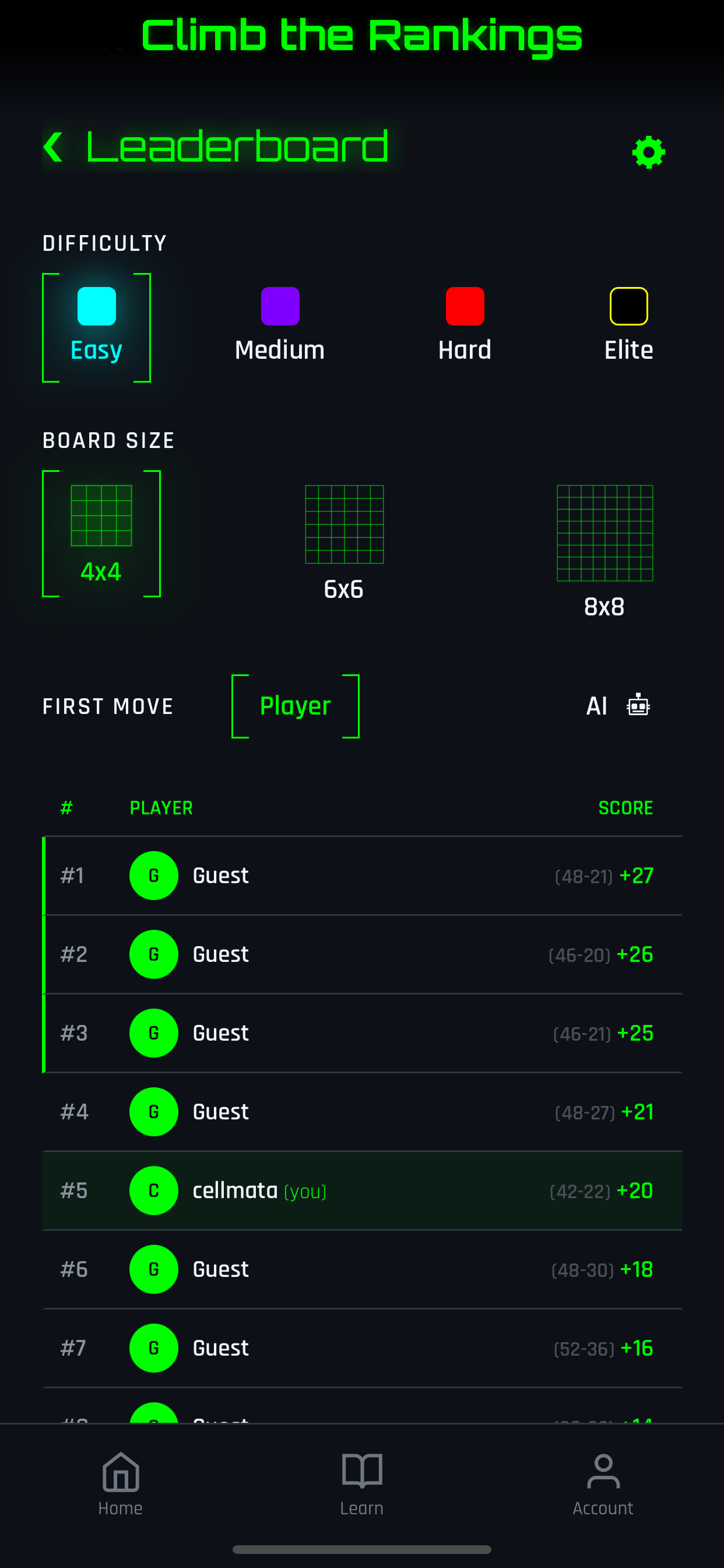This screenshot has height=1568, width=724.
Task: Tap your highlighted #5 cellmata row
Action: click(362, 1190)
